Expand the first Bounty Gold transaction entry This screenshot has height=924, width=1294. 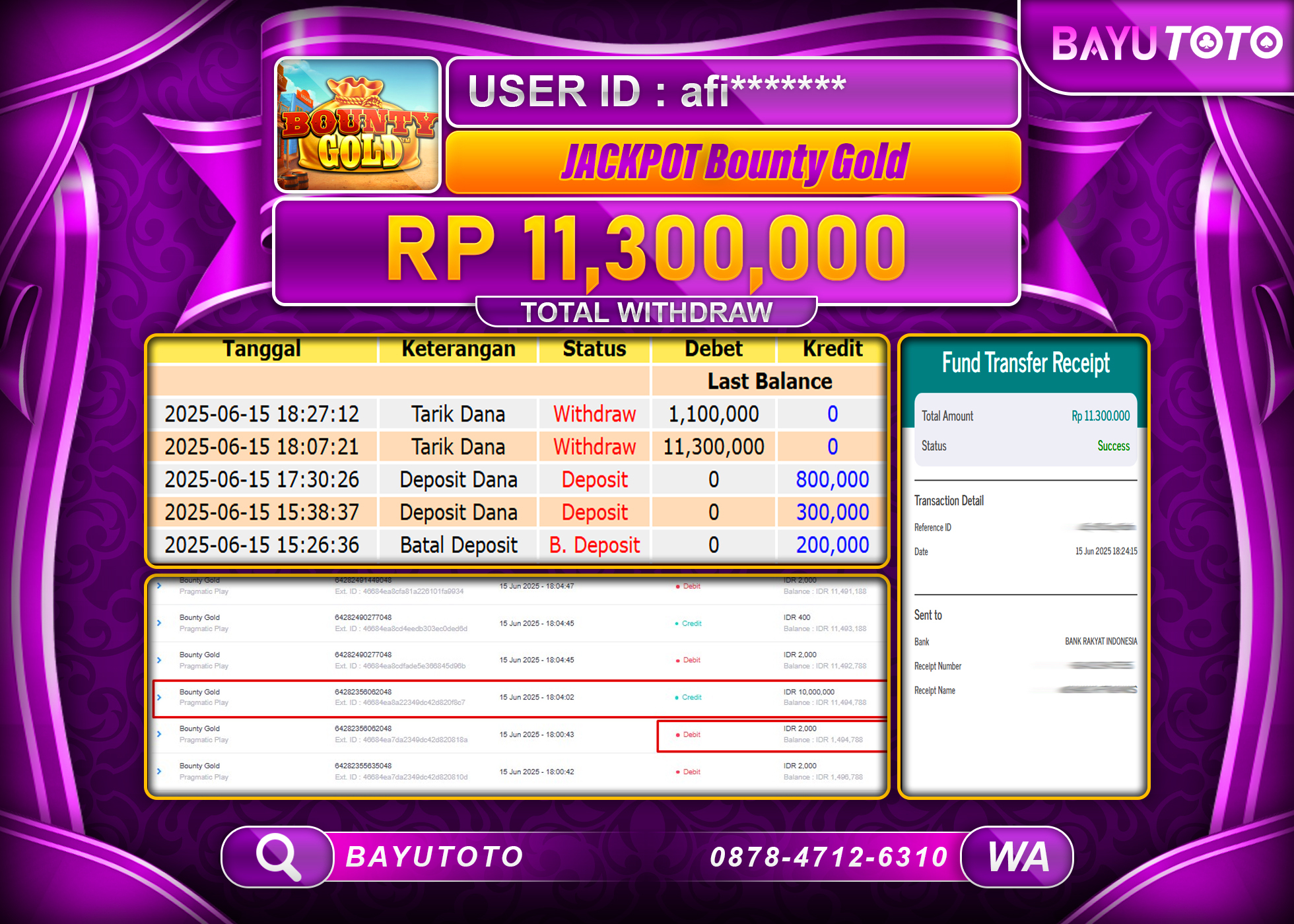coord(158,585)
